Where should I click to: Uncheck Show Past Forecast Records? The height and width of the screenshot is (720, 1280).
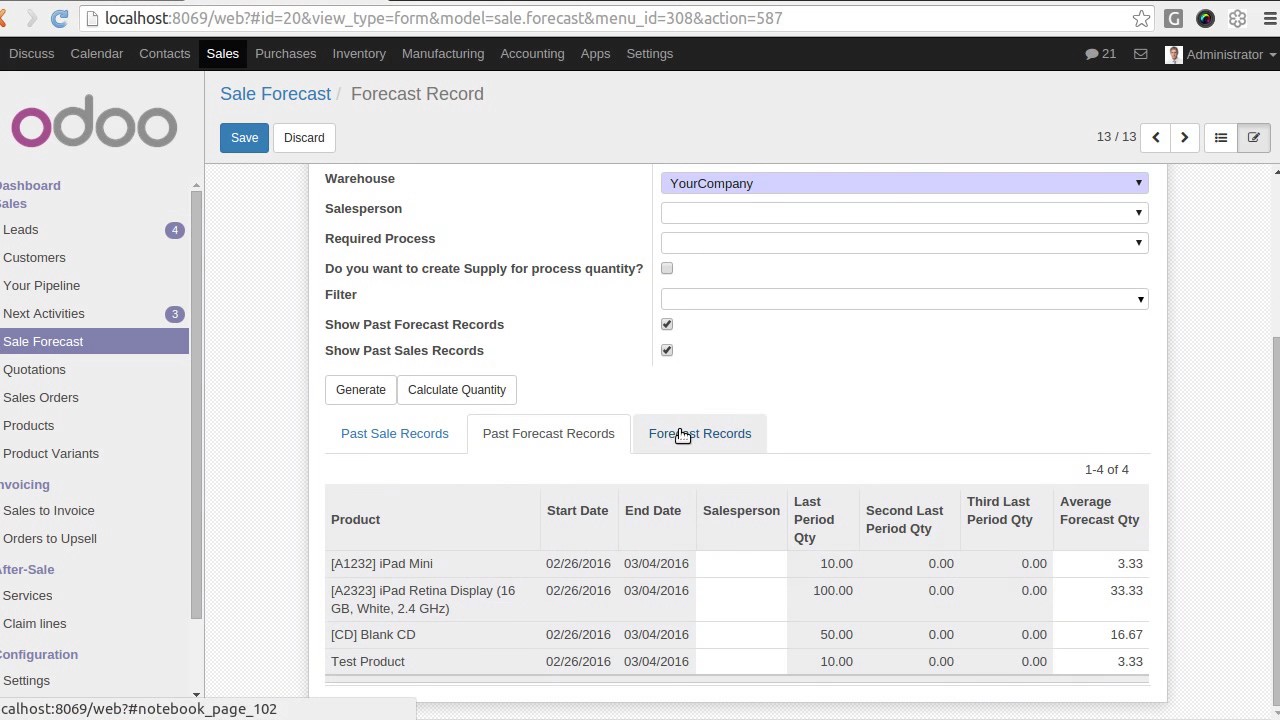[x=667, y=324]
